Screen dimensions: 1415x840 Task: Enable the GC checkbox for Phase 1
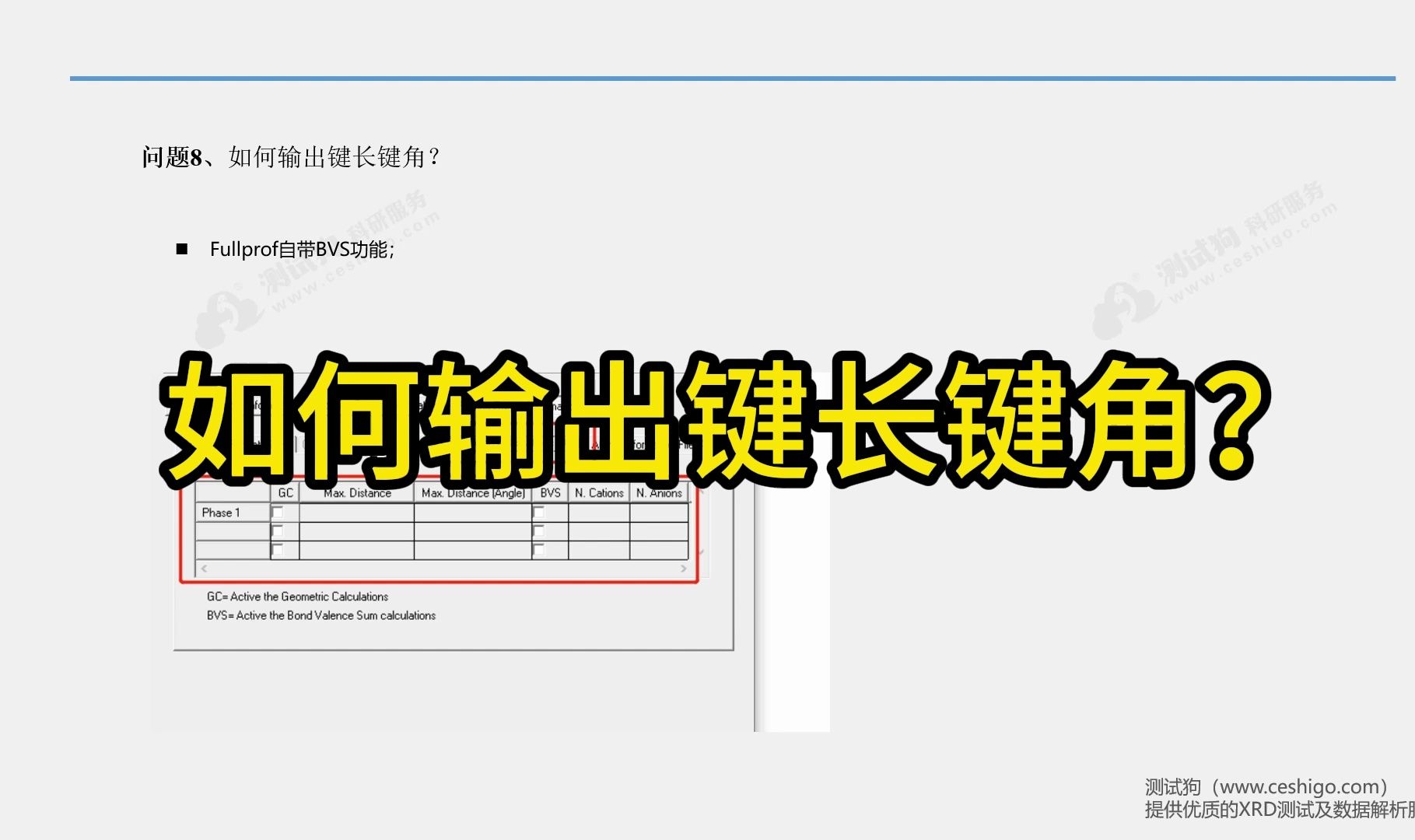pyautogui.click(x=278, y=513)
